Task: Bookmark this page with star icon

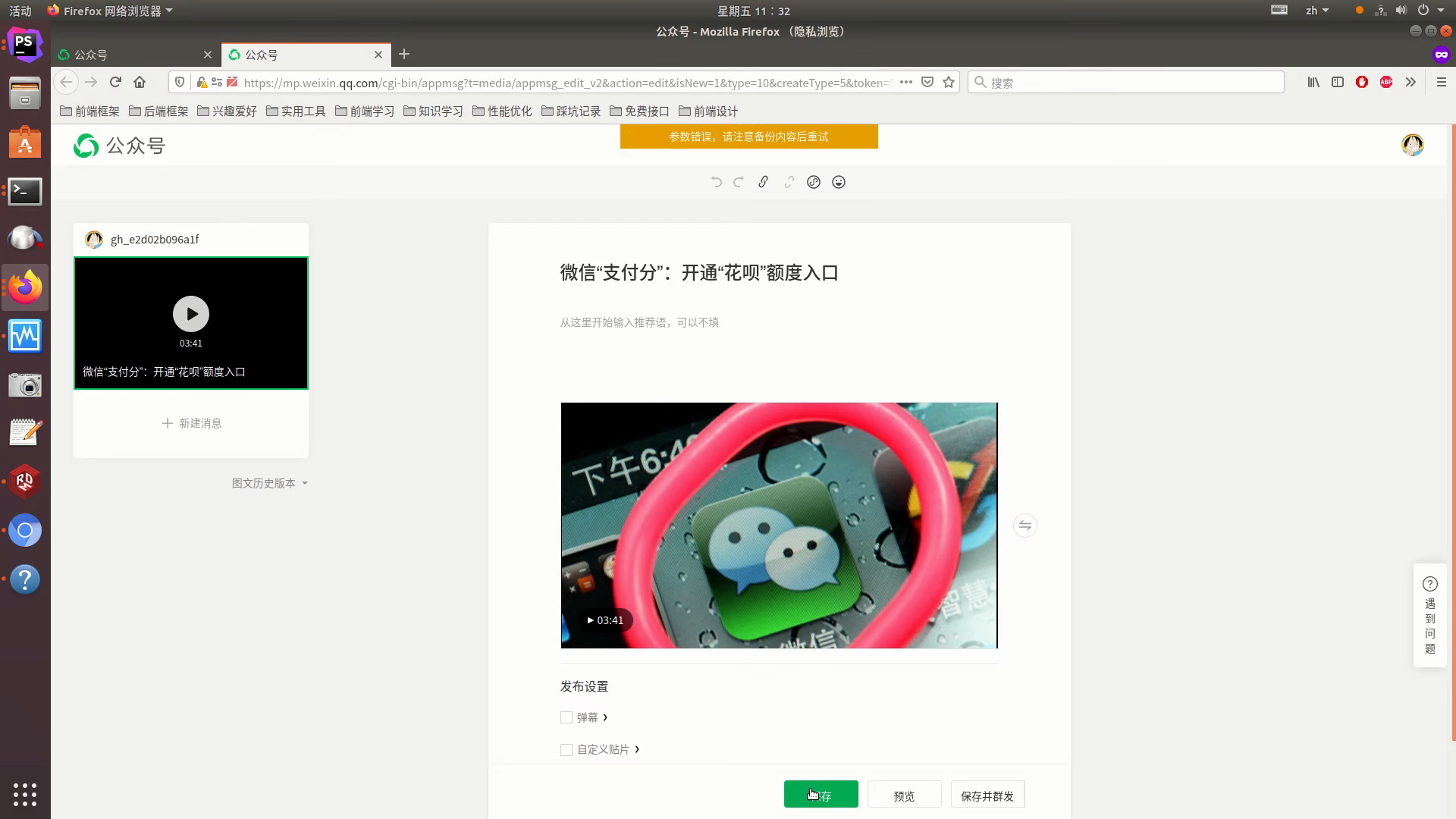Action: click(949, 82)
